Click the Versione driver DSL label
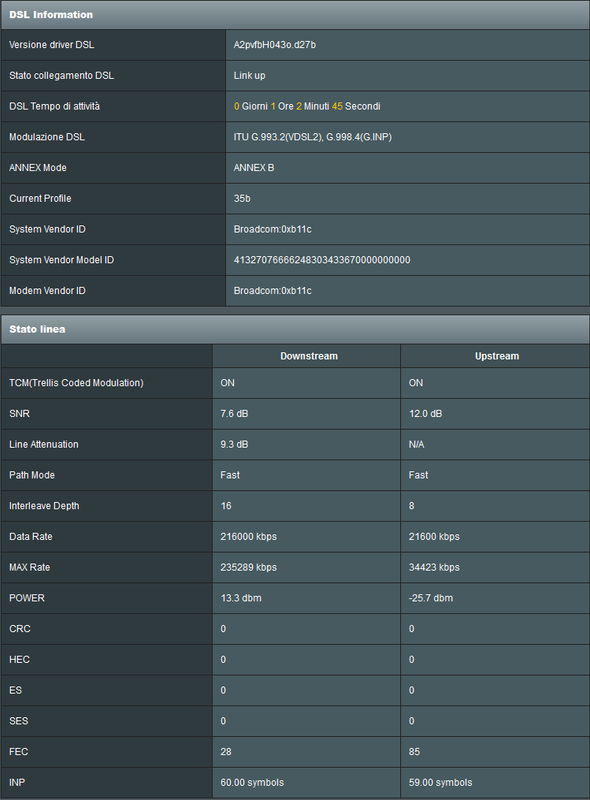590x800 pixels. pyautogui.click(x=52, y=45)
